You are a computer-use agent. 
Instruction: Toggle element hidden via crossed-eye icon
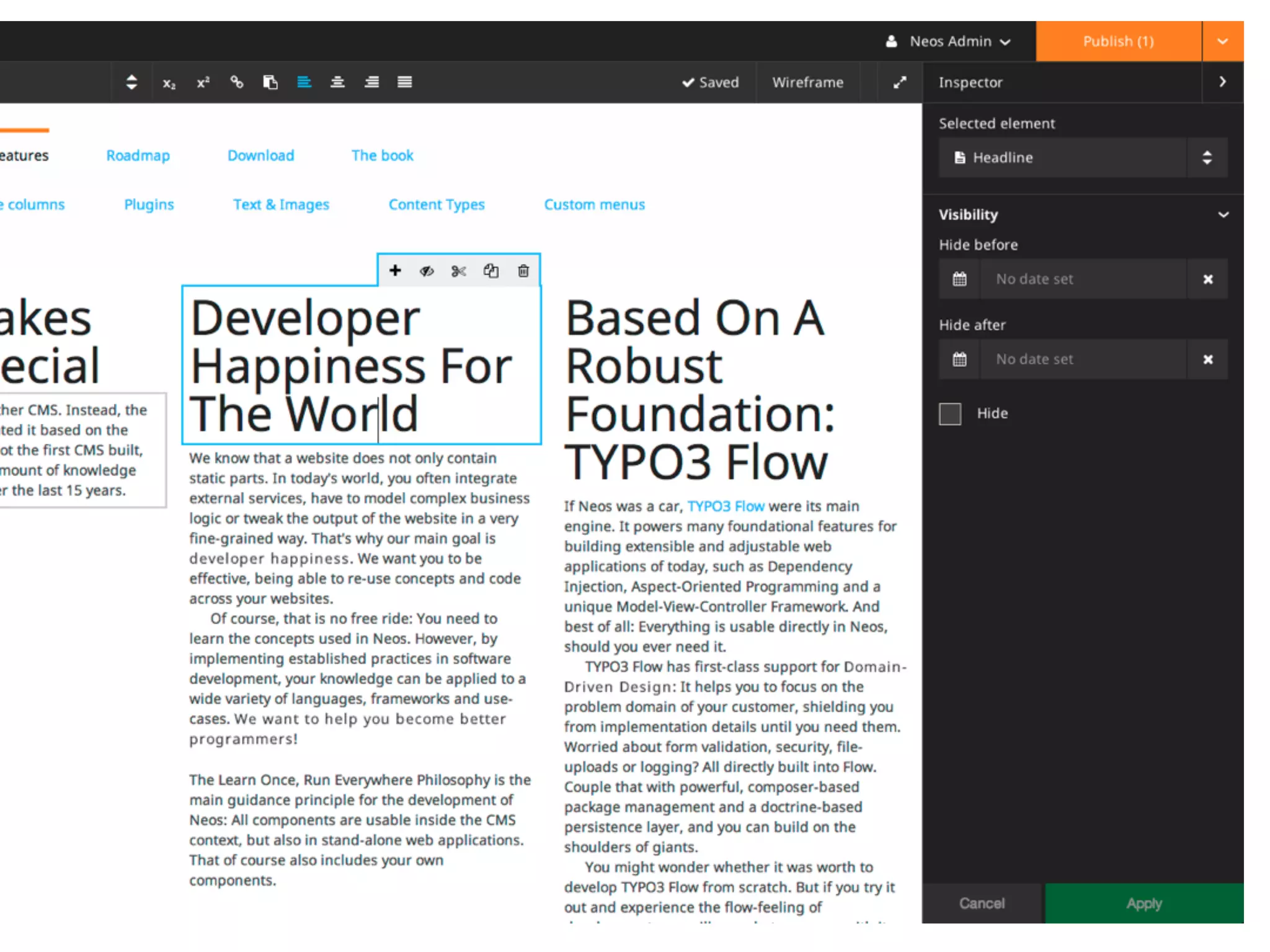click(x=427, y=271)
